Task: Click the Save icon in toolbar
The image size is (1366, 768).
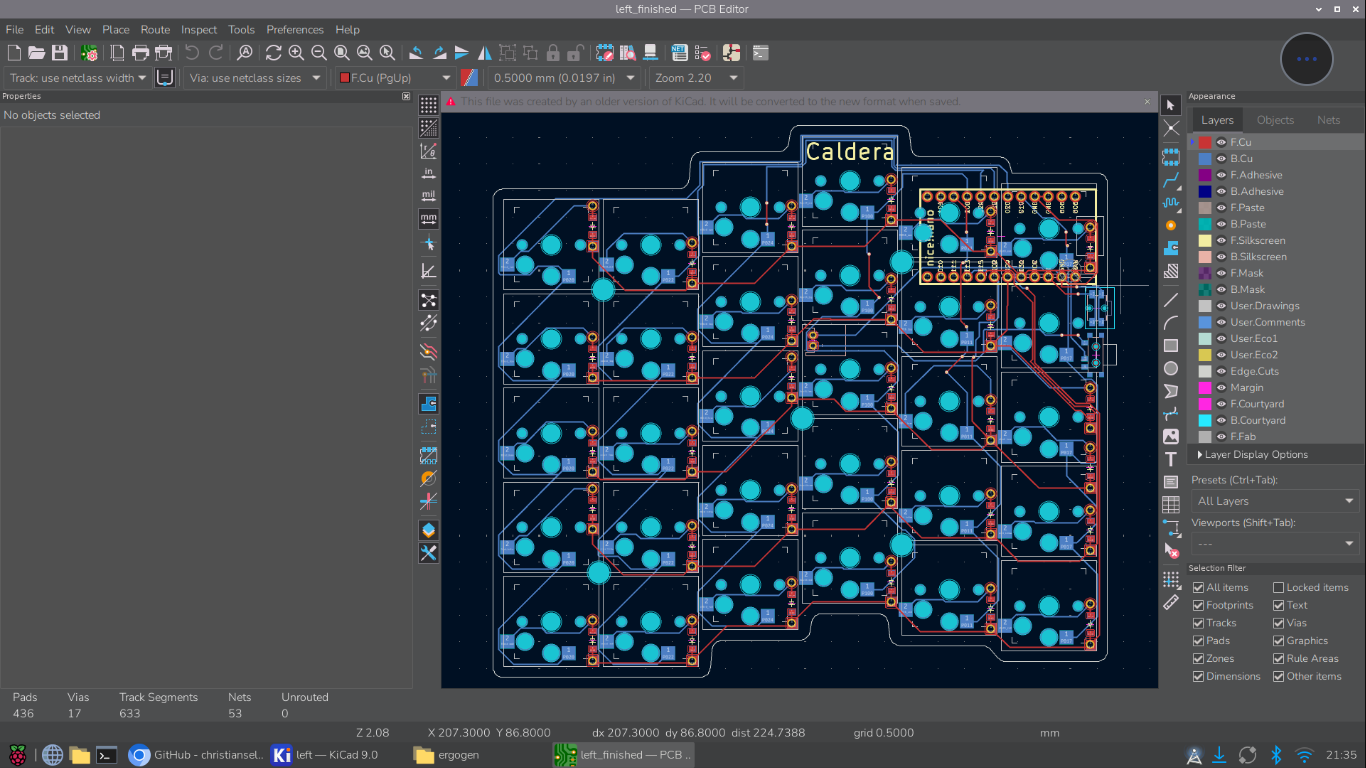Action: point(60,53)
